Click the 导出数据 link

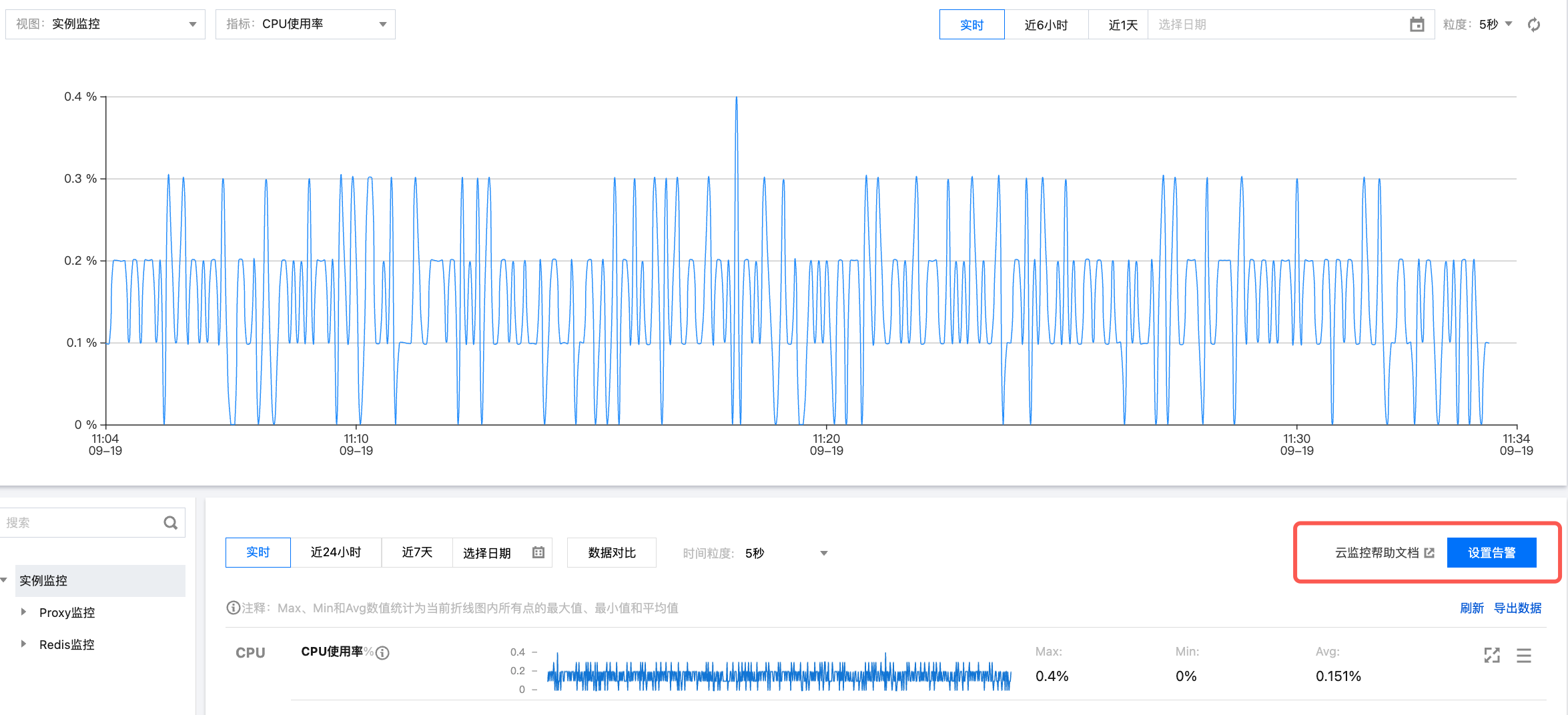(x=1517, y=608)
